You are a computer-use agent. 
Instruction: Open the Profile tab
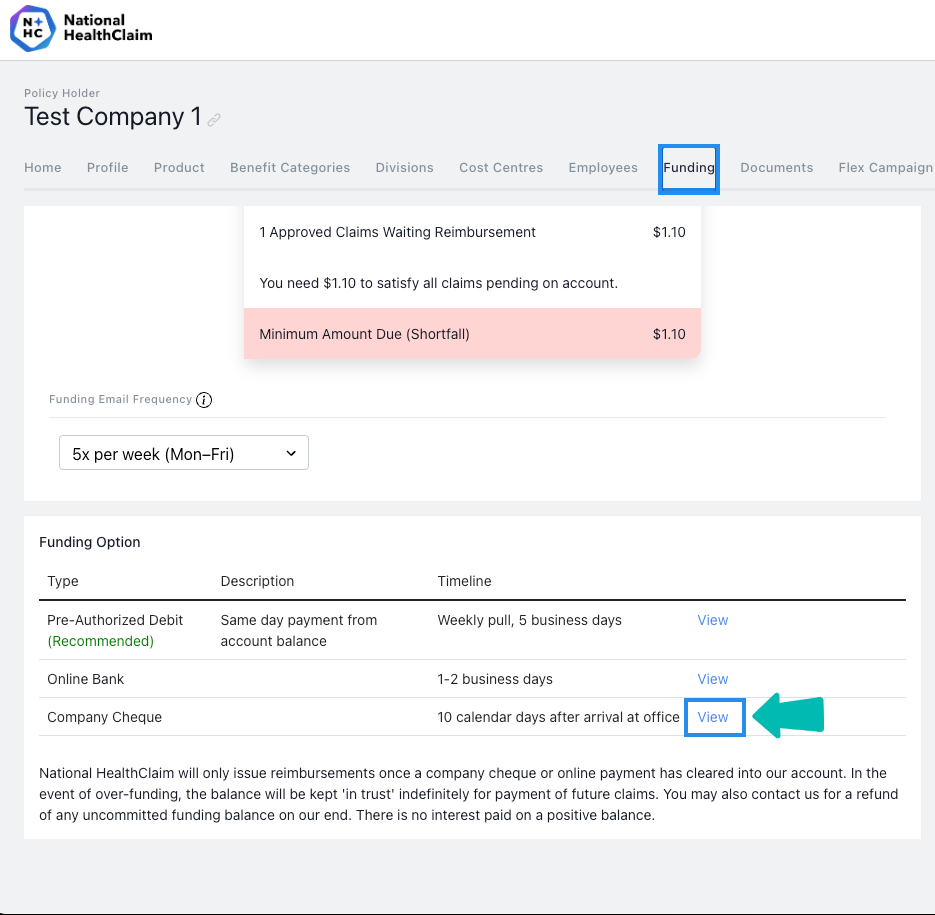(107, 168)
